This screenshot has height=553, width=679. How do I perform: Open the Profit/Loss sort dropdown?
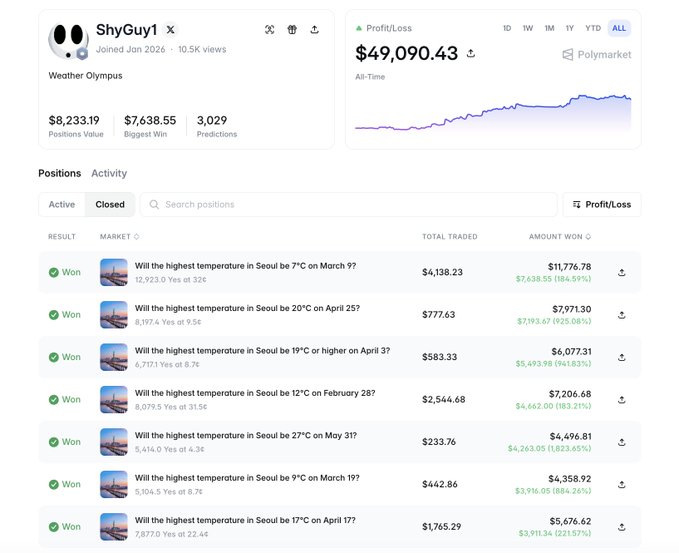pos(601,204)
